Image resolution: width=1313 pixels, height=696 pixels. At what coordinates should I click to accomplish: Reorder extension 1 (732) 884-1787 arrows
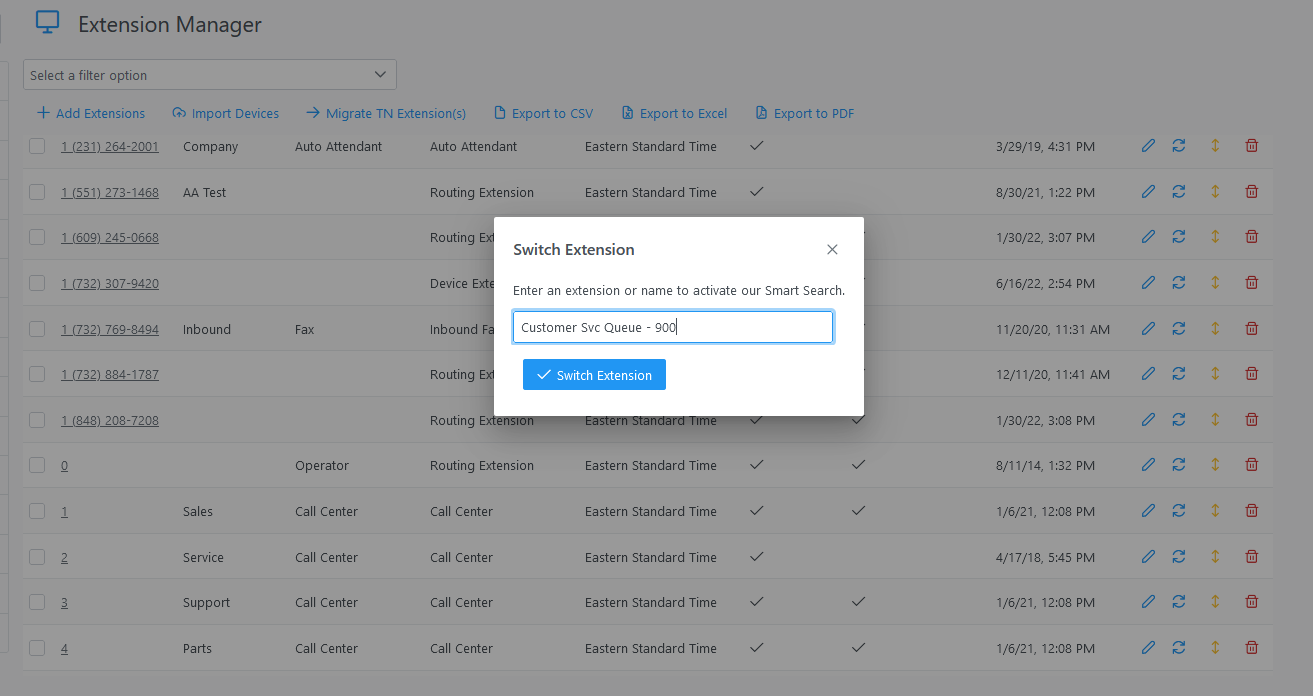[1215, 374]
